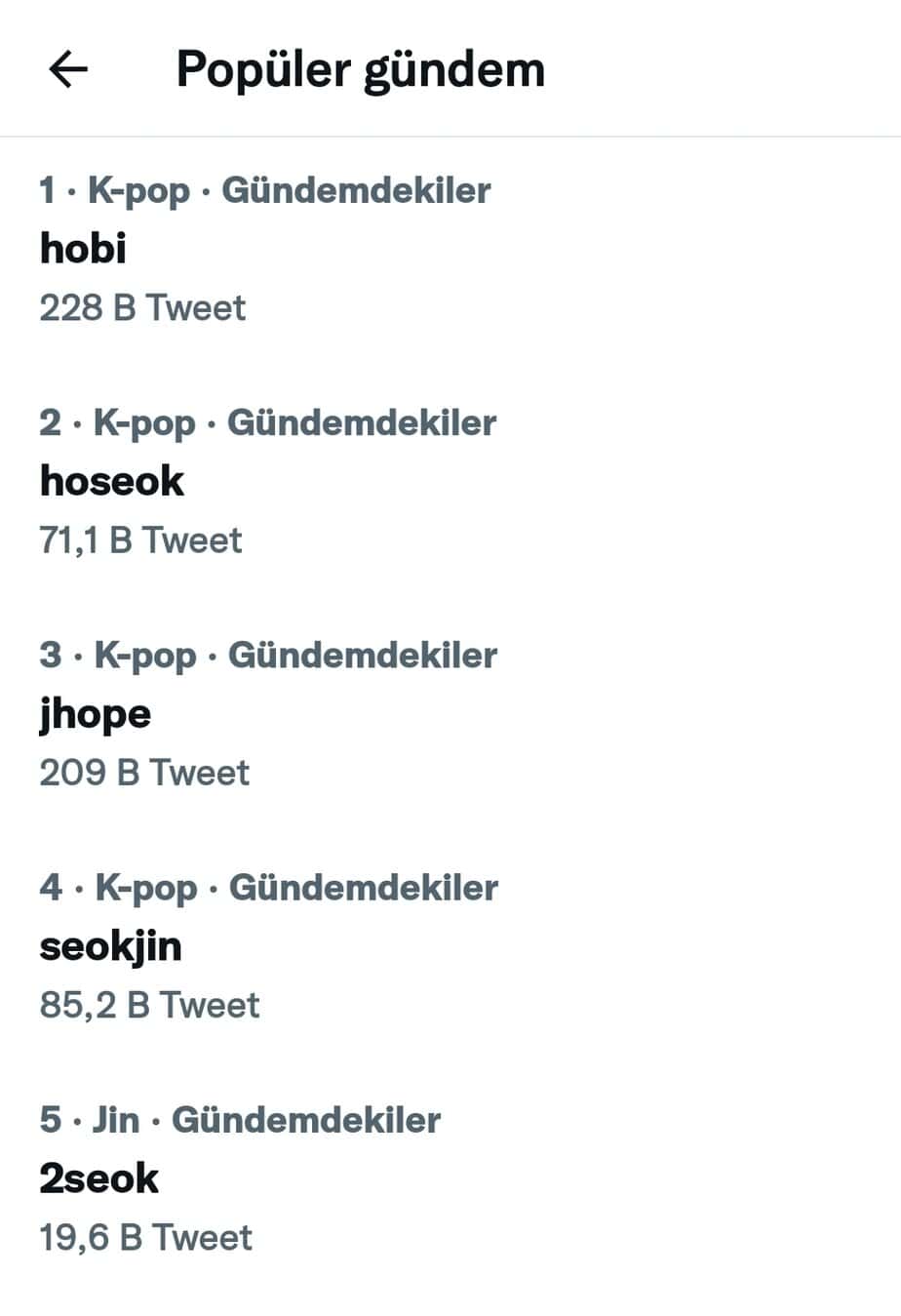Click the 19,6 B Tweet count
The image size is (901, 1316).
145,1237
